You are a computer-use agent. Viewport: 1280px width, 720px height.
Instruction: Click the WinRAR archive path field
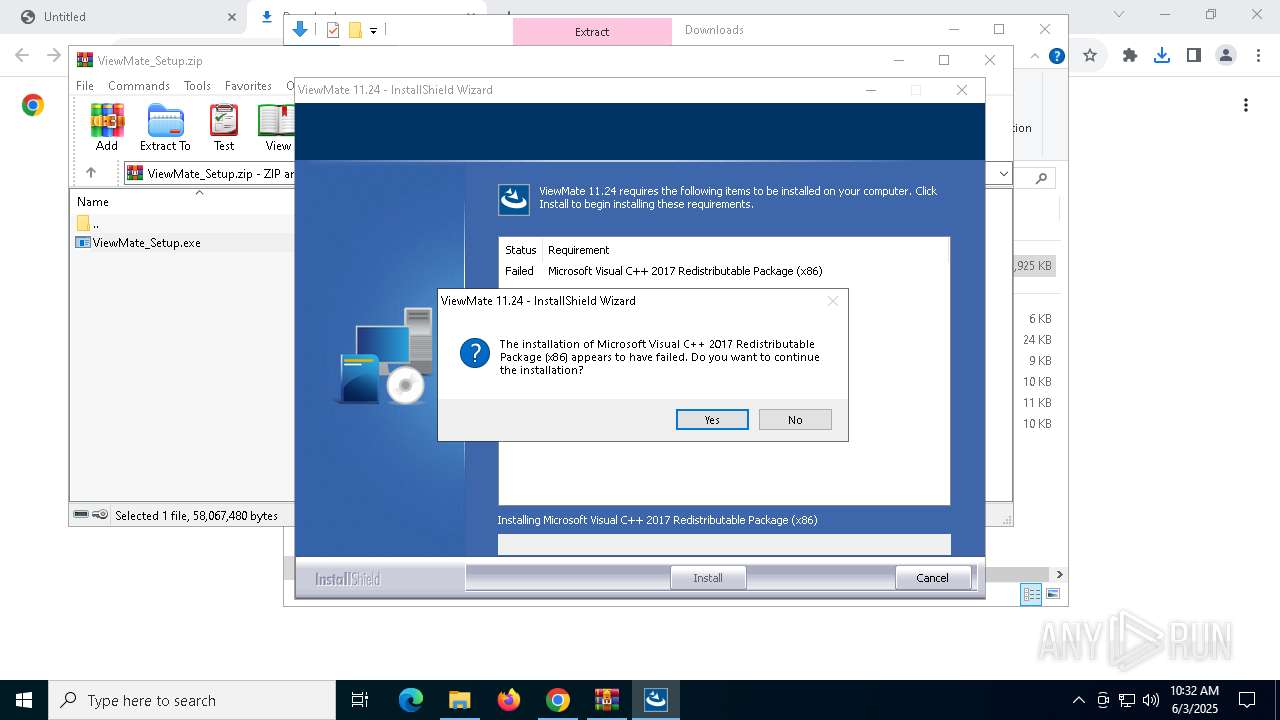[x=210, y=173]
